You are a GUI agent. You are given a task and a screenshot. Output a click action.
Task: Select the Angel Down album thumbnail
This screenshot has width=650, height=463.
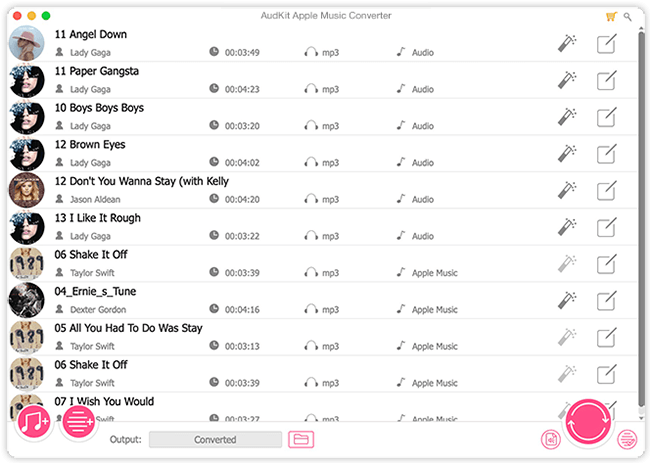[27, 44]
